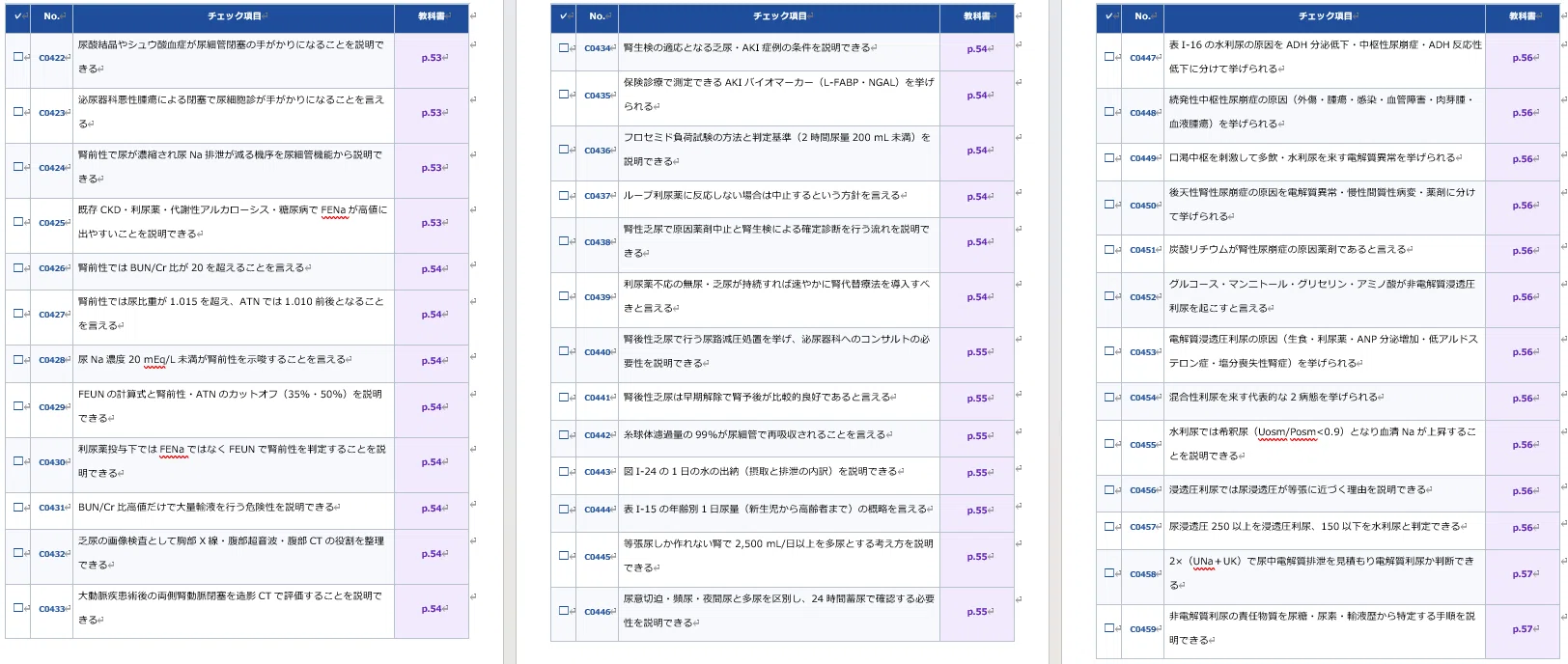This screenshot has width=1568, height=664.
Task: Click the item number C0430
Action: pos(51,462)
